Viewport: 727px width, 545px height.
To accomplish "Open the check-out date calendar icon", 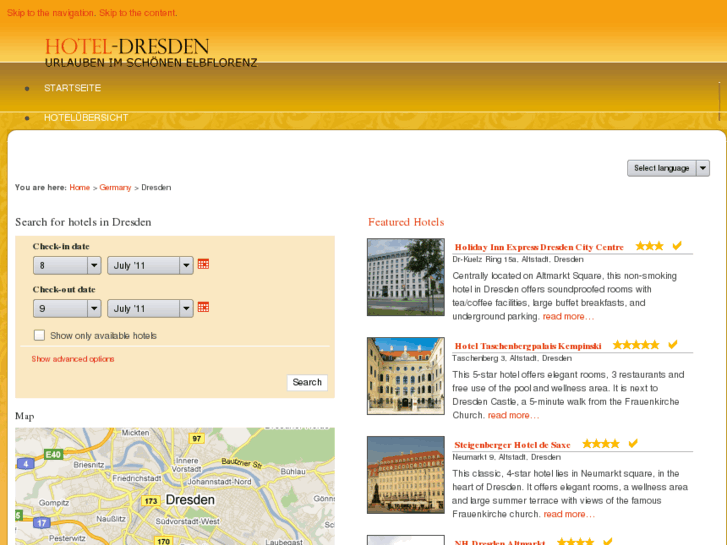I will pyautogui.click(x=203, y=307).
